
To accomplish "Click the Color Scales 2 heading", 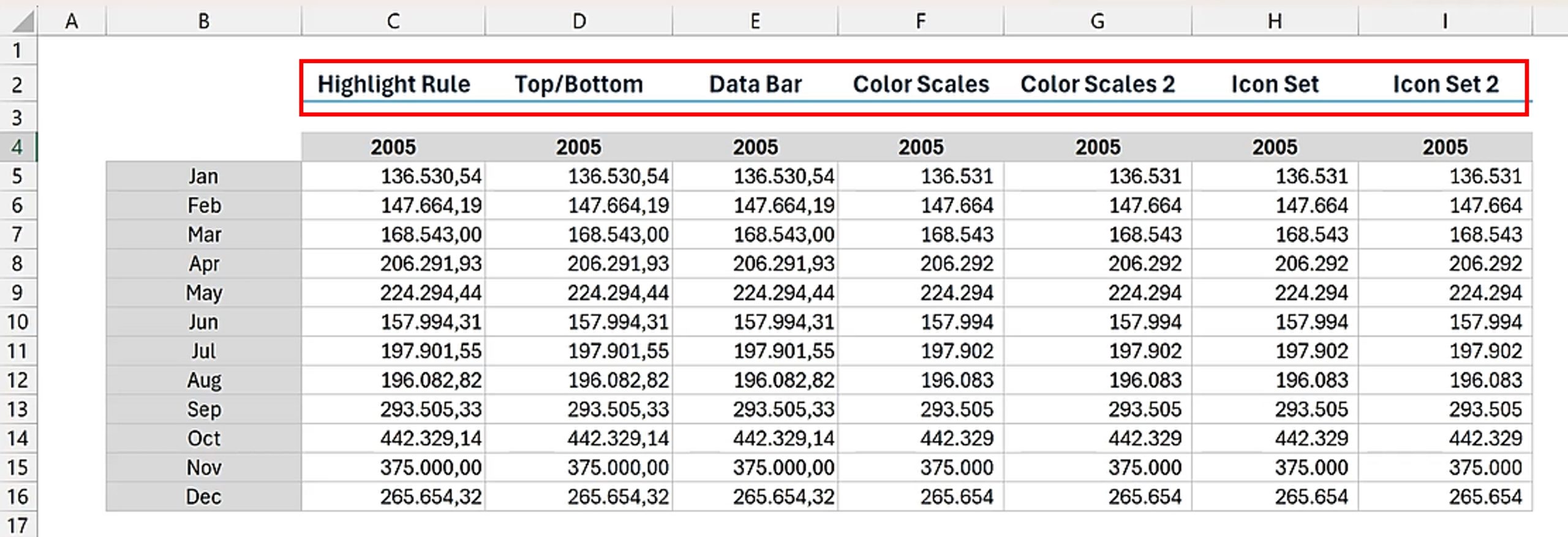I will pos(1097,84).
